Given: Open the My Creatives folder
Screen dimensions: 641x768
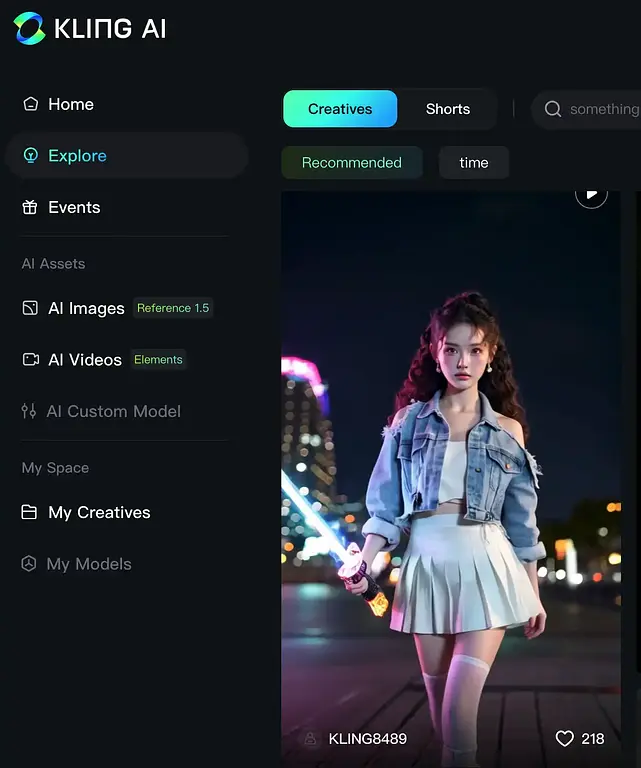Looking at the screenshot, I should (99, 512).
